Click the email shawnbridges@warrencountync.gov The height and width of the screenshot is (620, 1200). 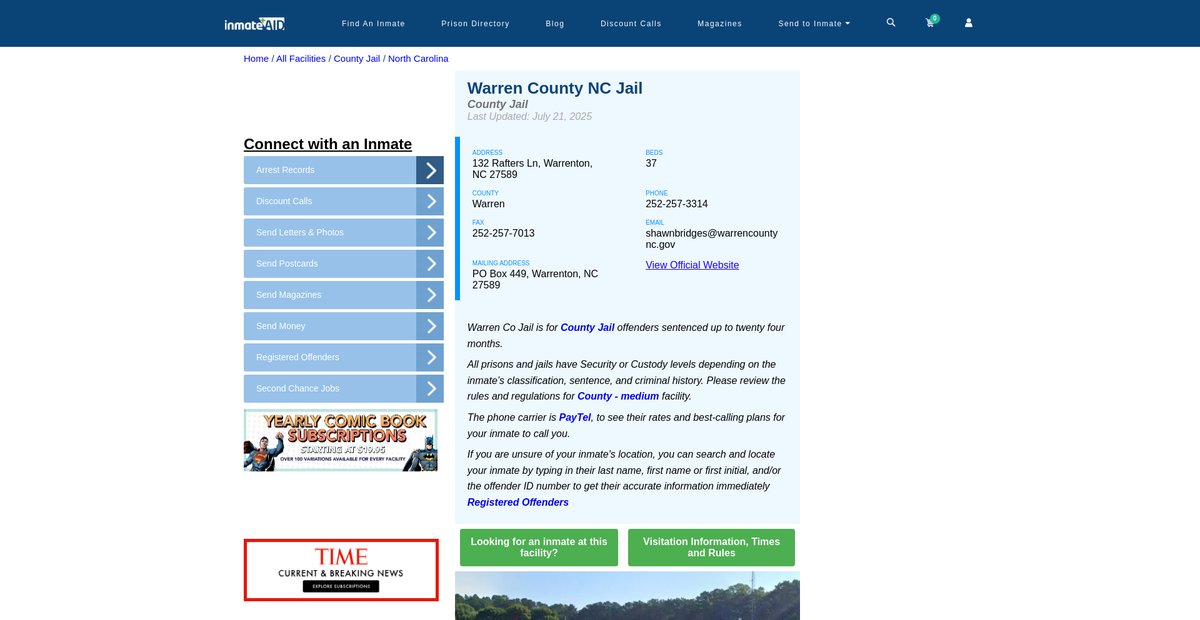[x=712, y=239]
